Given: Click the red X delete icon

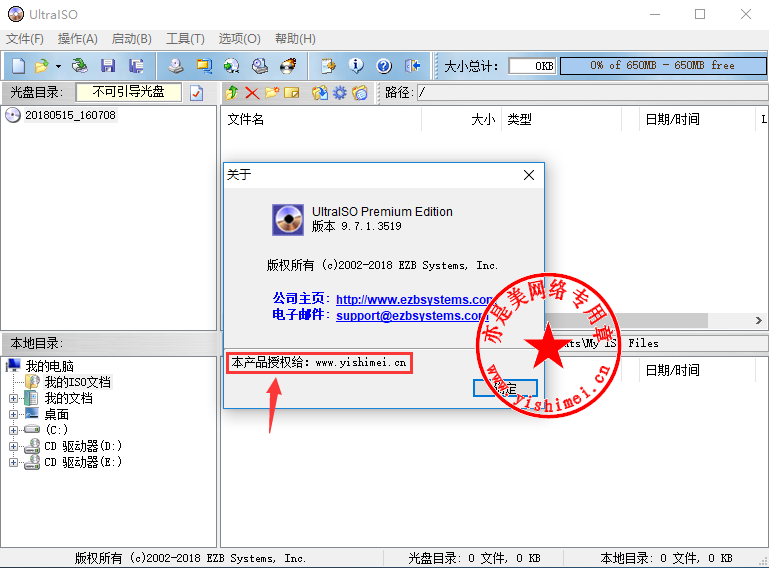Looking at the screenshot, I should [252, 93].
